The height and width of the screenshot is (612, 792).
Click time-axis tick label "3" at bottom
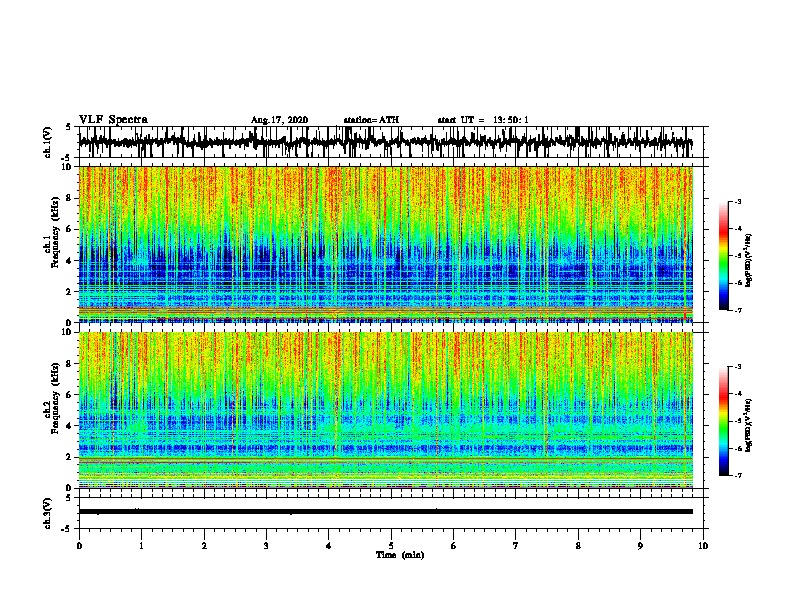[266, 546]
